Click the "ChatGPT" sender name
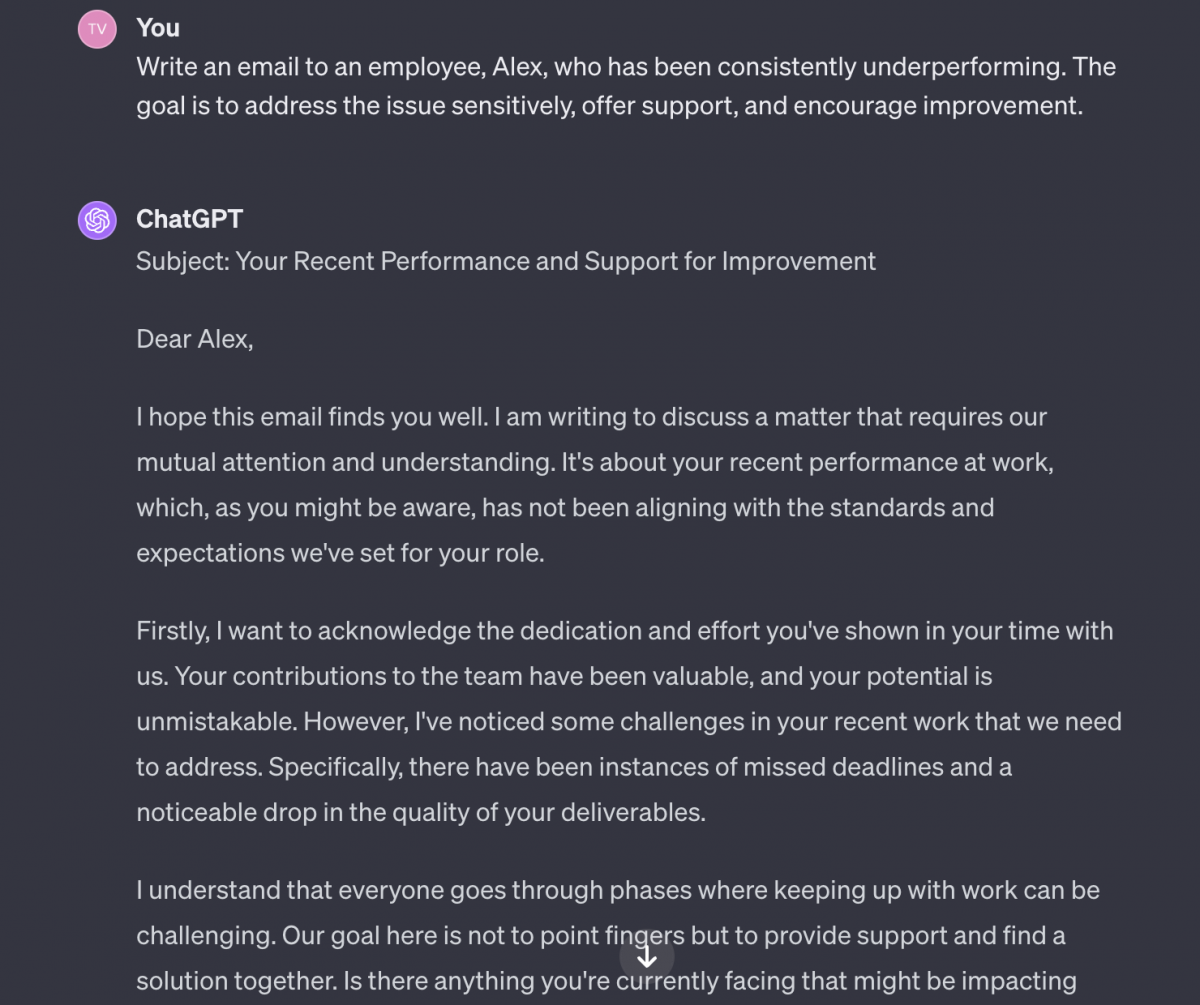The image size is (1200, 1005). click(190, 219)
